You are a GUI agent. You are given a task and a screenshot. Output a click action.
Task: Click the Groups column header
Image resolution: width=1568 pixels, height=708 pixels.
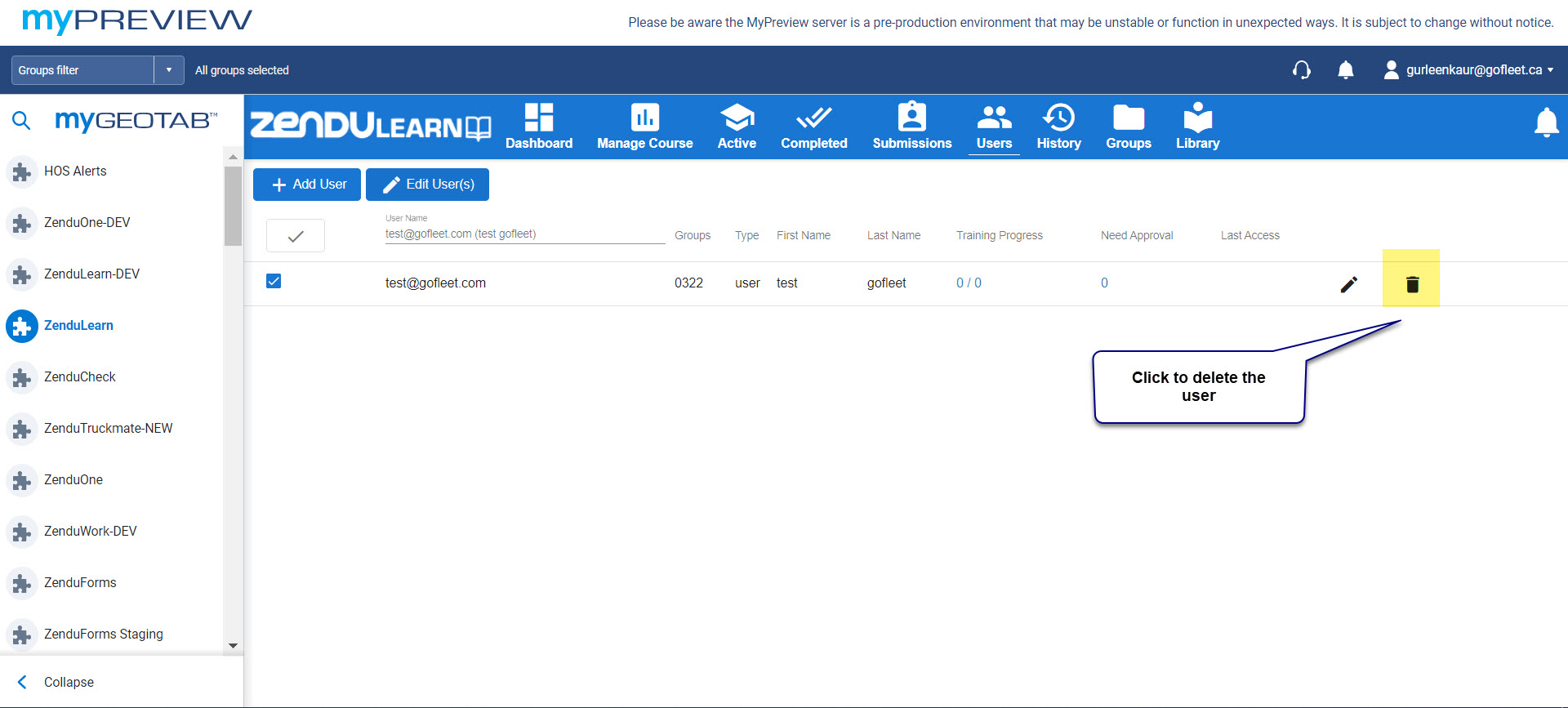pyautogui.click(x=693, y=236)
